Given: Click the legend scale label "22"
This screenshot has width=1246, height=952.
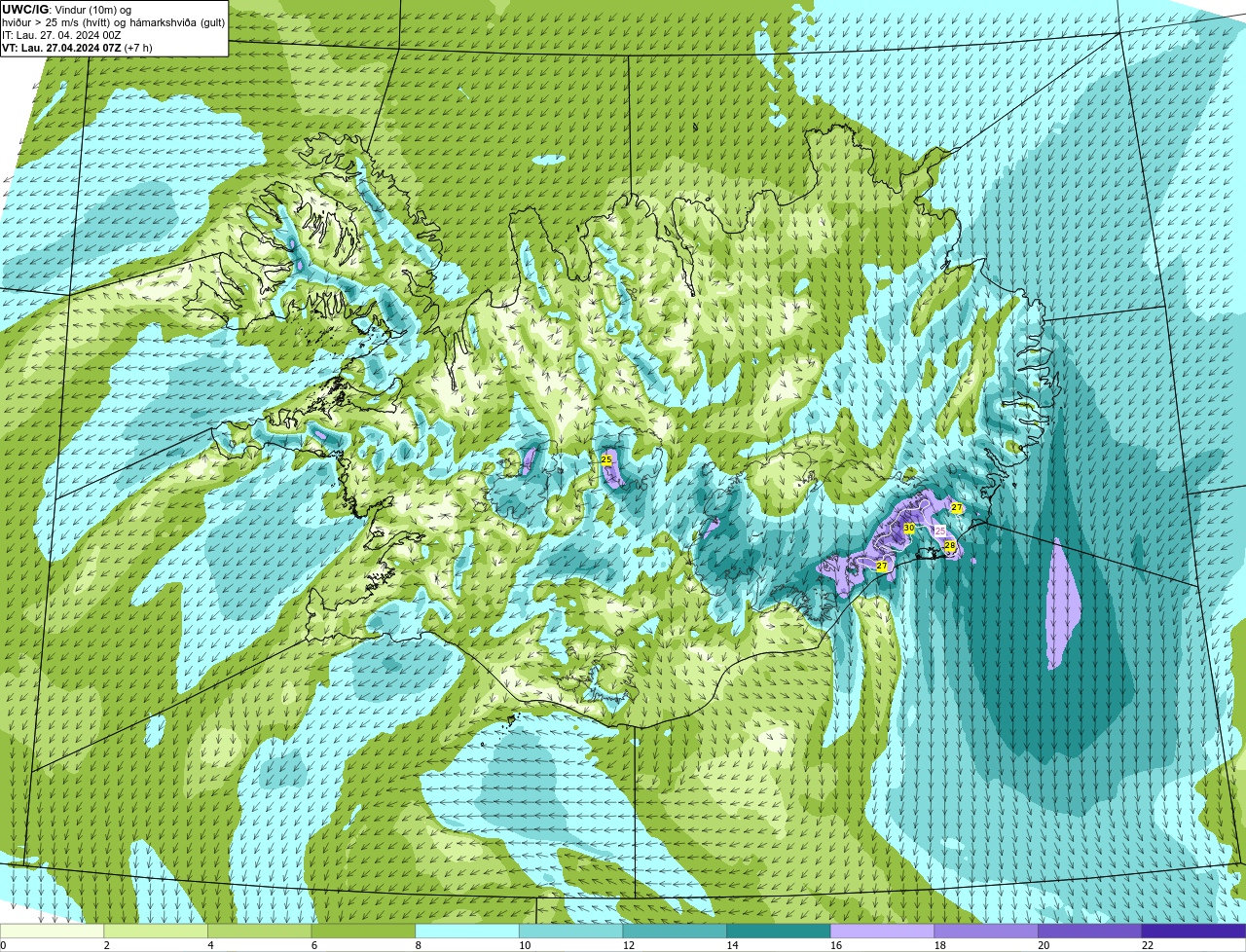Looking at the screenshot, I should coord(1148,945).
